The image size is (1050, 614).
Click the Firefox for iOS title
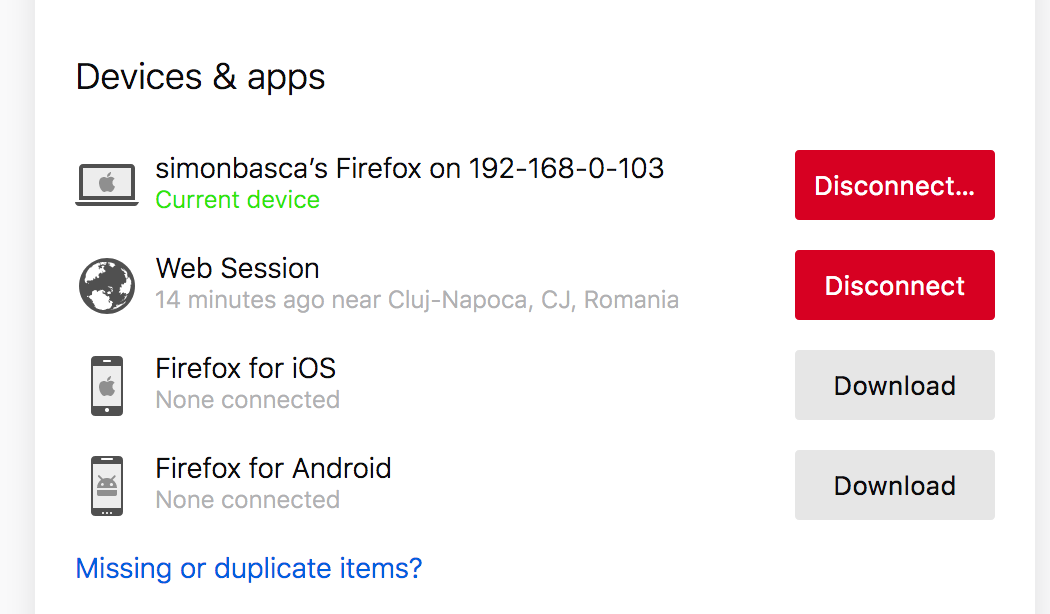coord(246,368)
